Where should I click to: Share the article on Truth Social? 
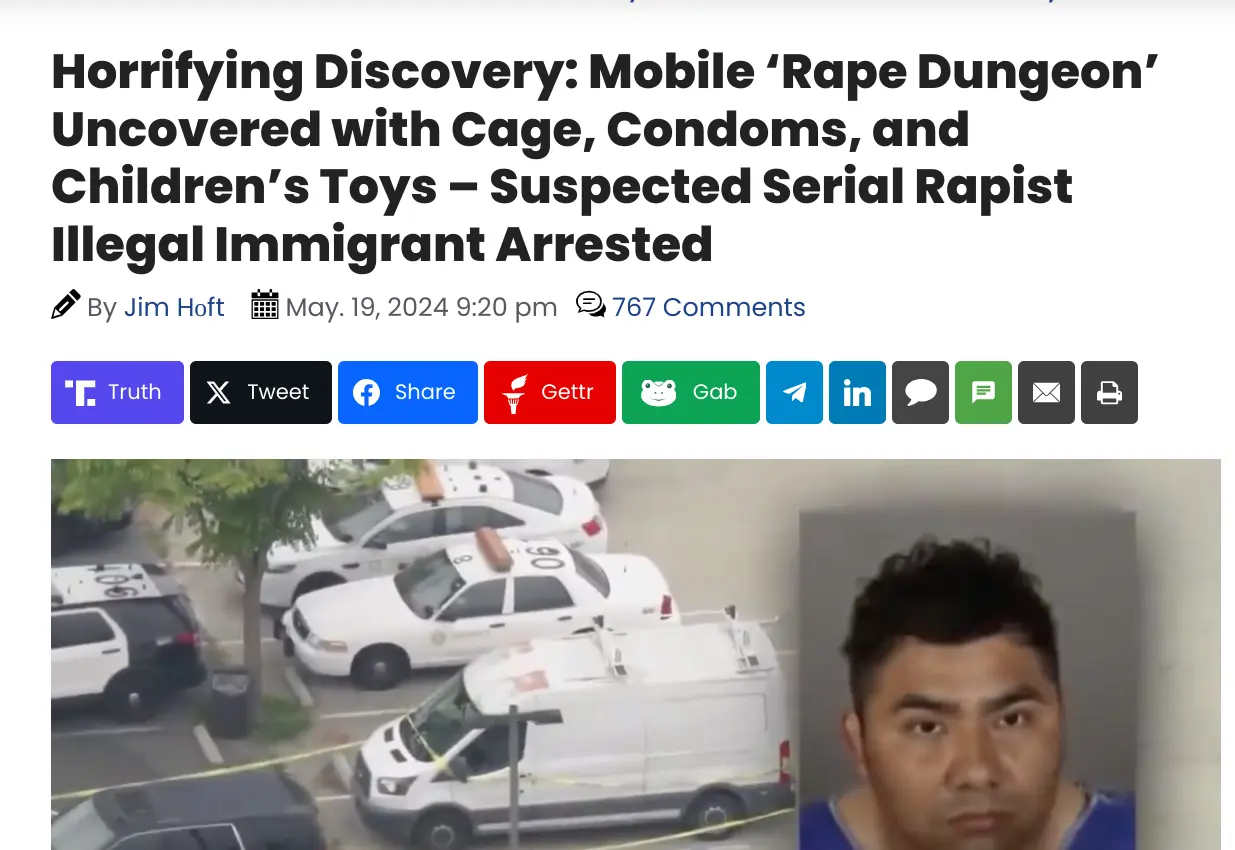pyautogui.click(x=117, y=392)
